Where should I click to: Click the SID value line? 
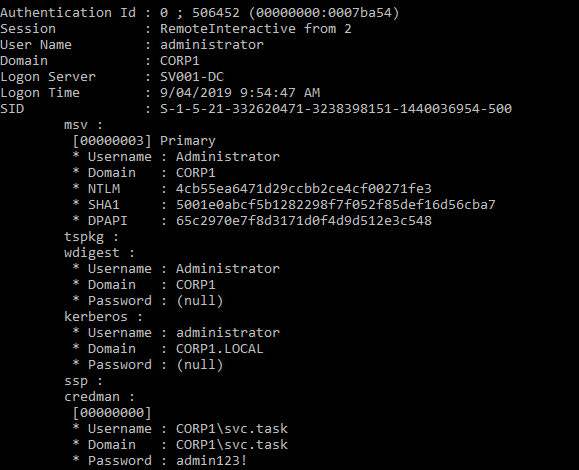tap(336, 109)
